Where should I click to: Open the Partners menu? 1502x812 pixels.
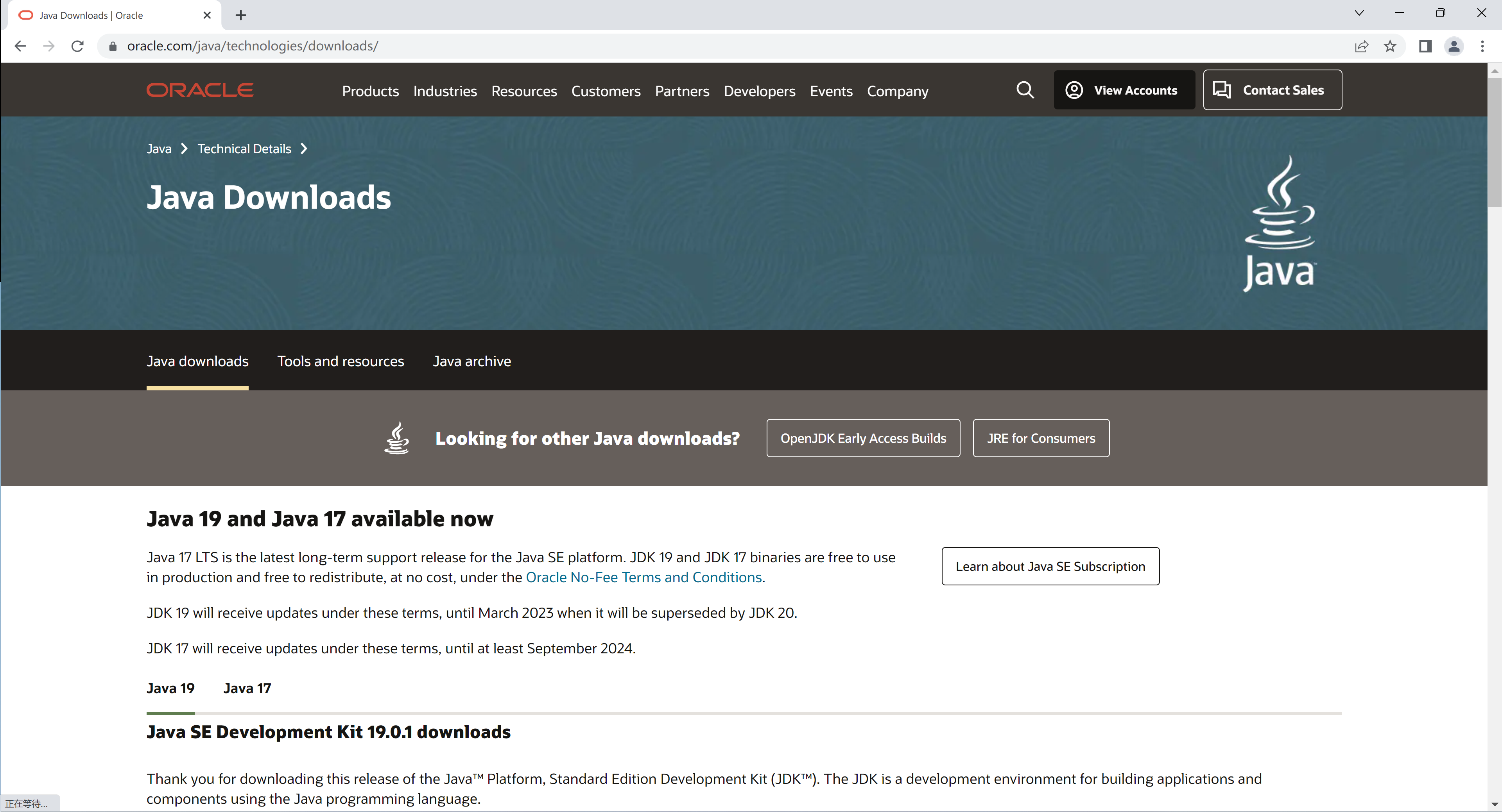[x=682, y=91]
